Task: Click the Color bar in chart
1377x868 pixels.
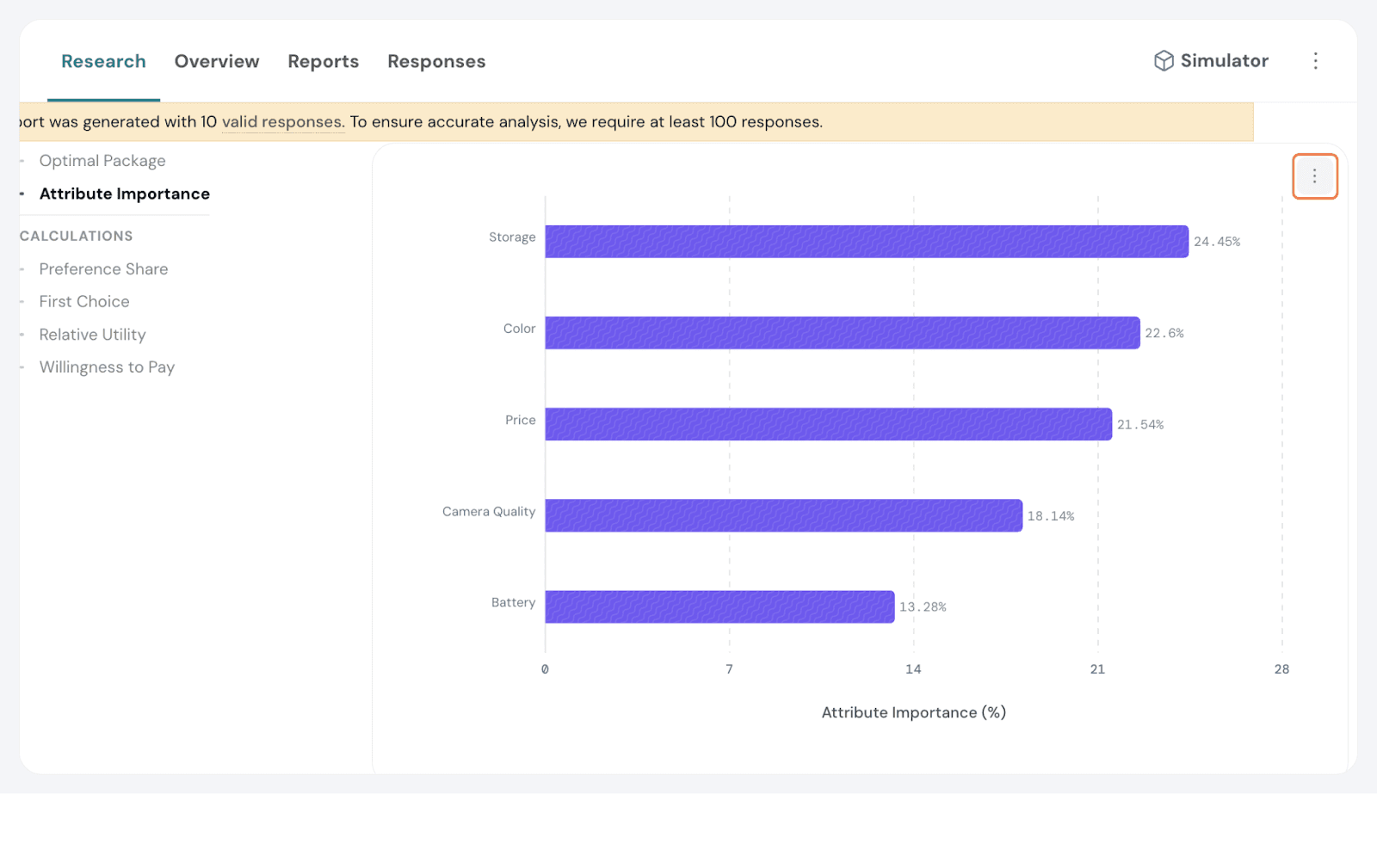Action: pos(842,333)
